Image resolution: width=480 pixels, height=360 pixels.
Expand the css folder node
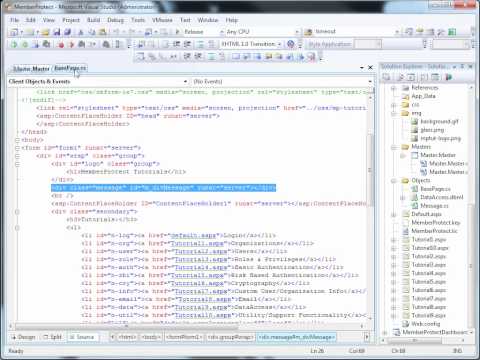(394, 105)
